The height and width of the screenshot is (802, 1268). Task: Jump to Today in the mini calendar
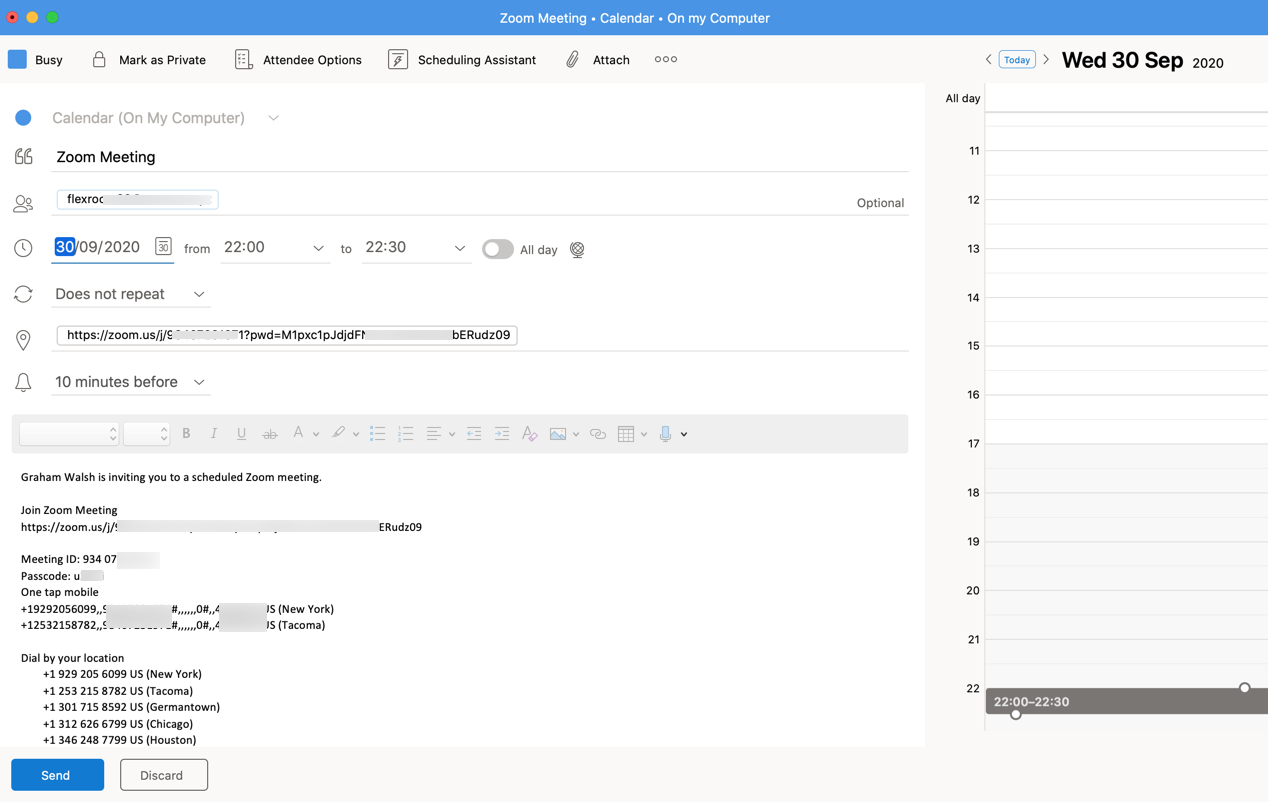(x=1016, y=59)
